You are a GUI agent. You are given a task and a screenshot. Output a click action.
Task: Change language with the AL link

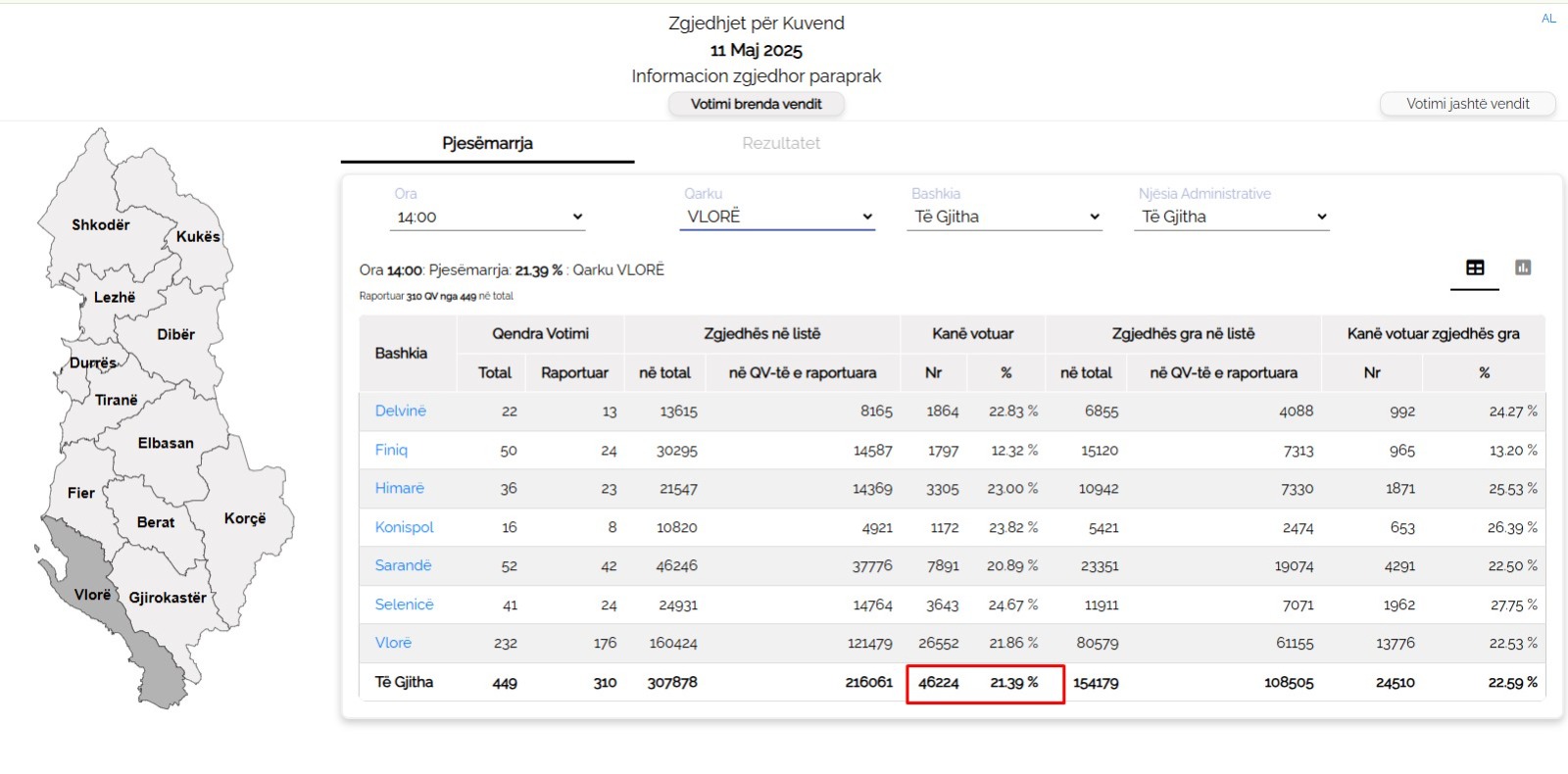[1548, 19]
